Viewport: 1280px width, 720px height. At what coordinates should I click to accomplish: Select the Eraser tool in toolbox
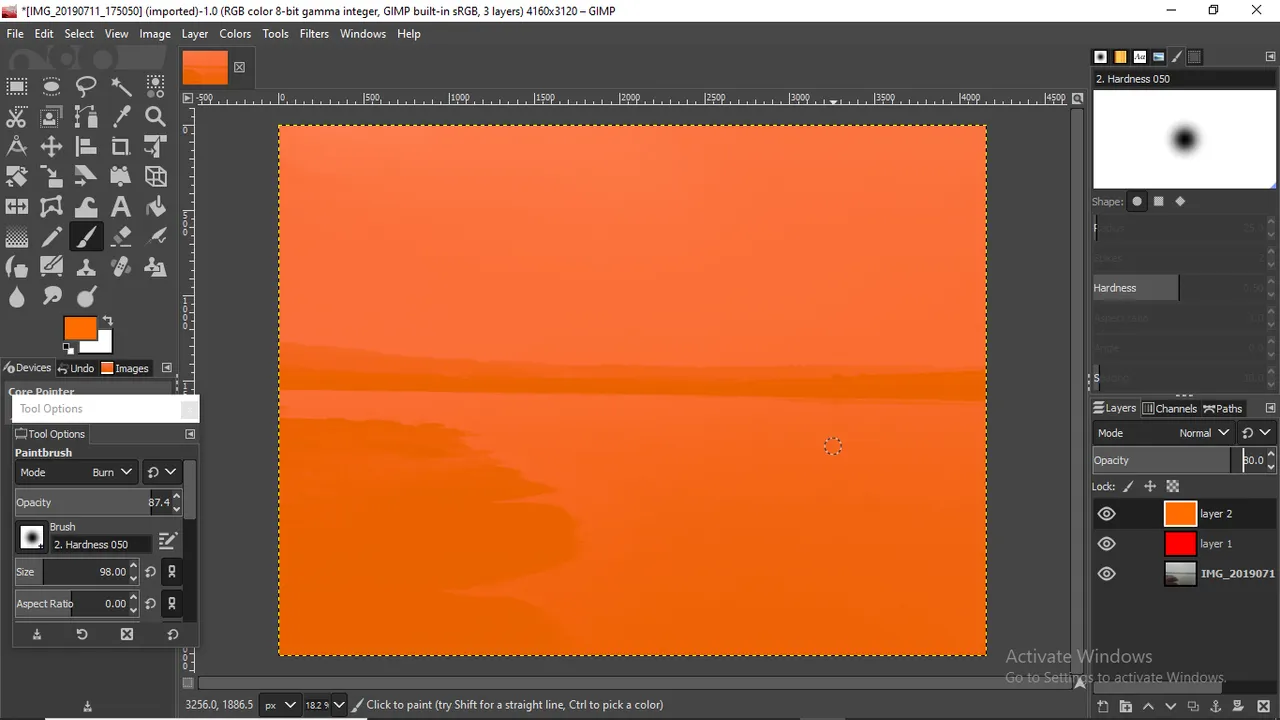121,237
